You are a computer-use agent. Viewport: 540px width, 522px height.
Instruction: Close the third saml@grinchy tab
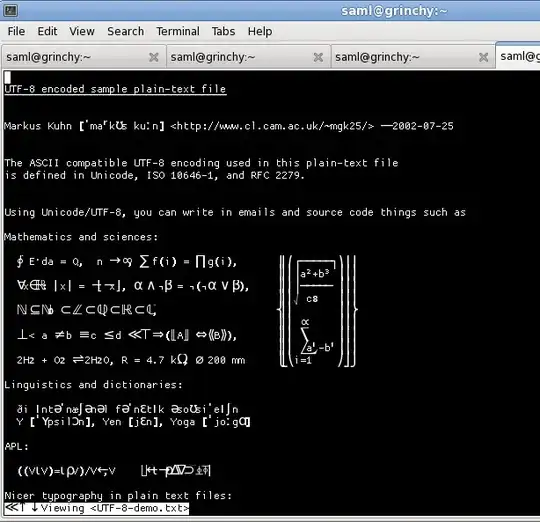tap(484, 57)
